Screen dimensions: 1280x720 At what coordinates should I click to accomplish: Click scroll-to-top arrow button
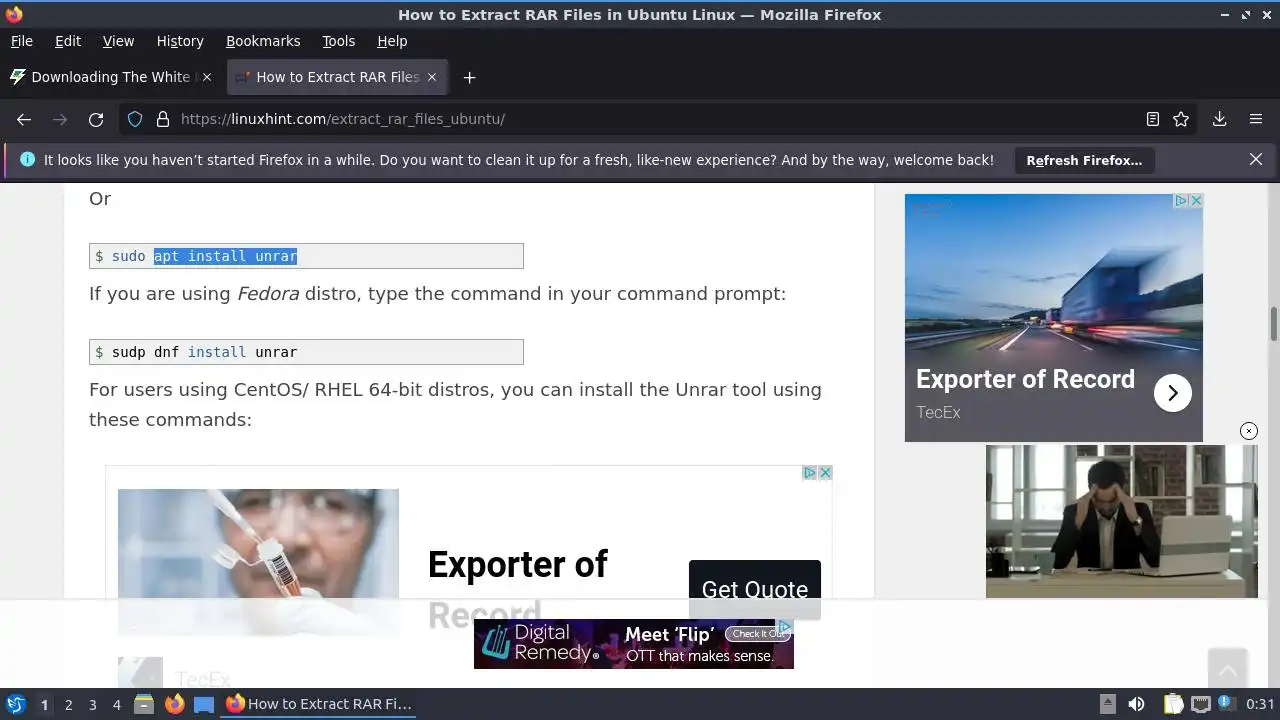coord(1227,668)
